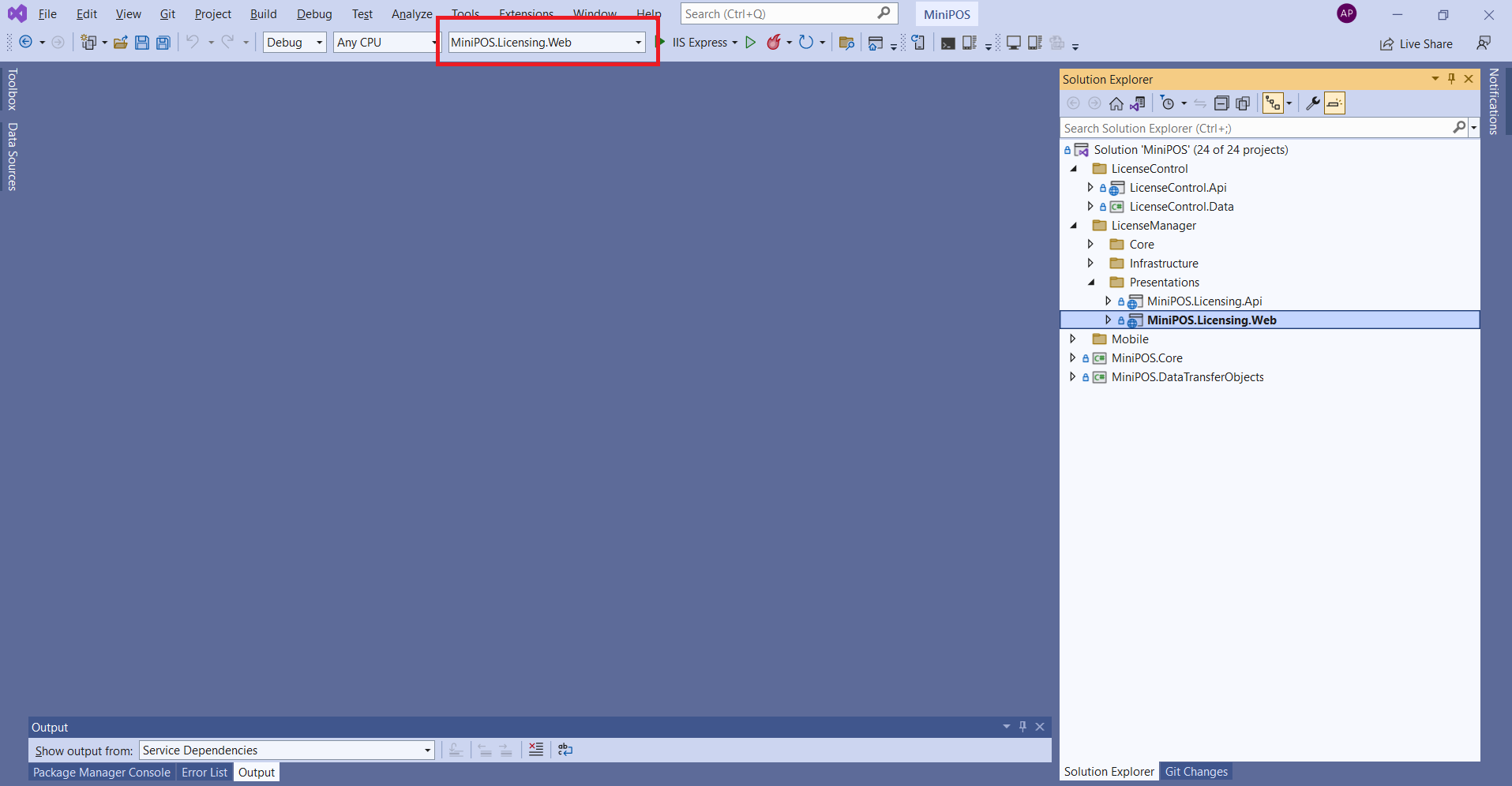Toggle the nested files view button
1512x786 pixels.
click(x=1273, y=103)
